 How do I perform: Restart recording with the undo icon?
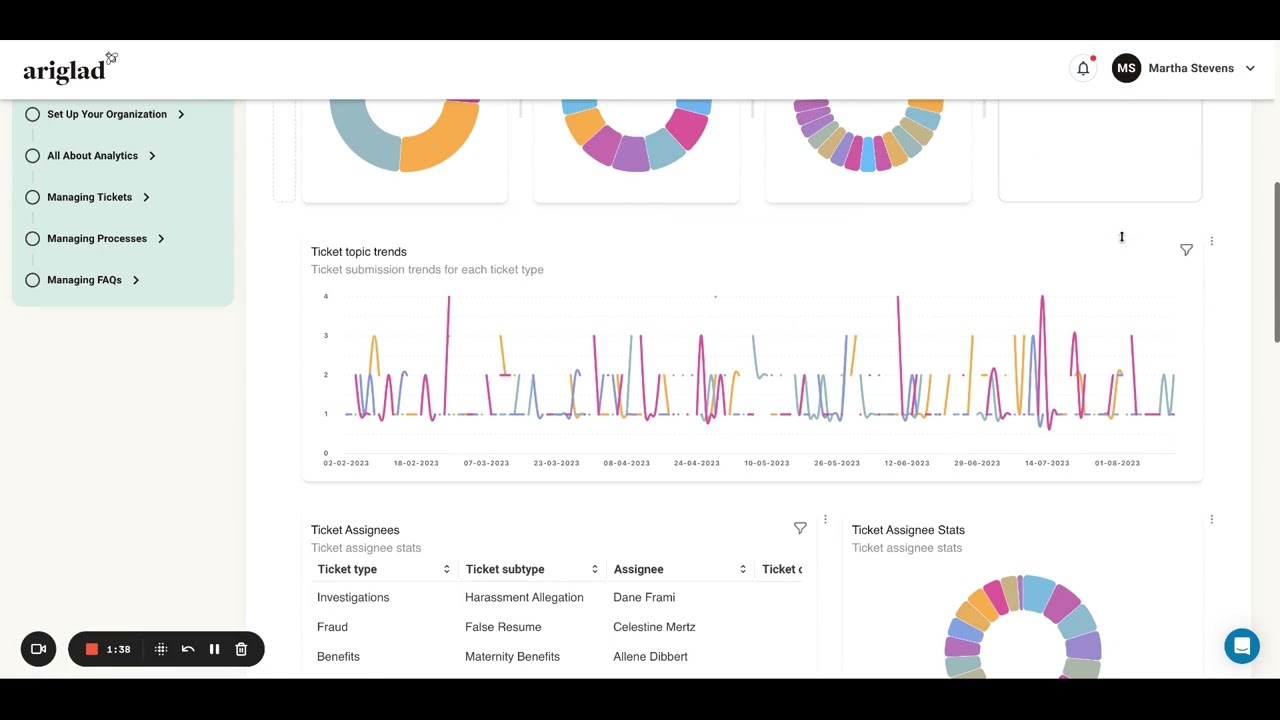click(188, 649)
